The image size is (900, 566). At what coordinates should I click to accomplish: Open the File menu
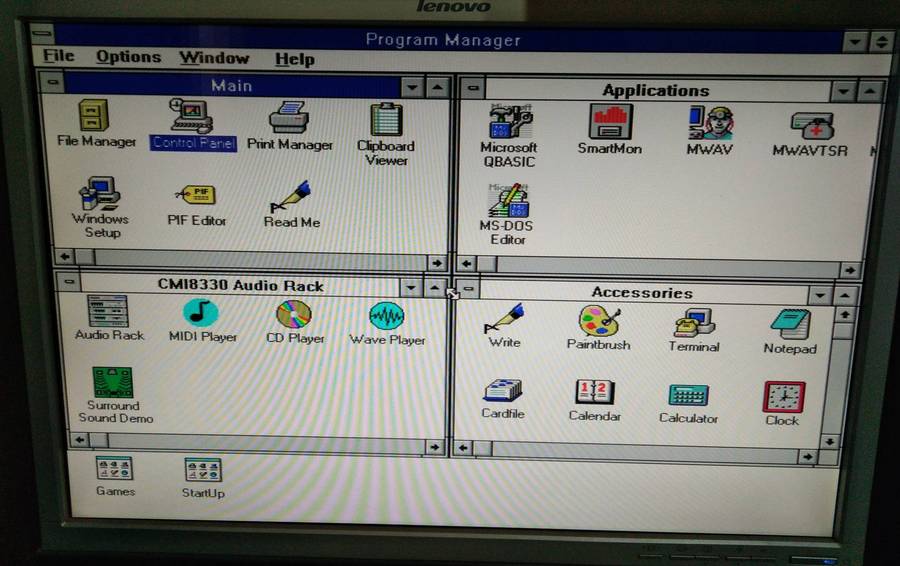pos(59,56)
